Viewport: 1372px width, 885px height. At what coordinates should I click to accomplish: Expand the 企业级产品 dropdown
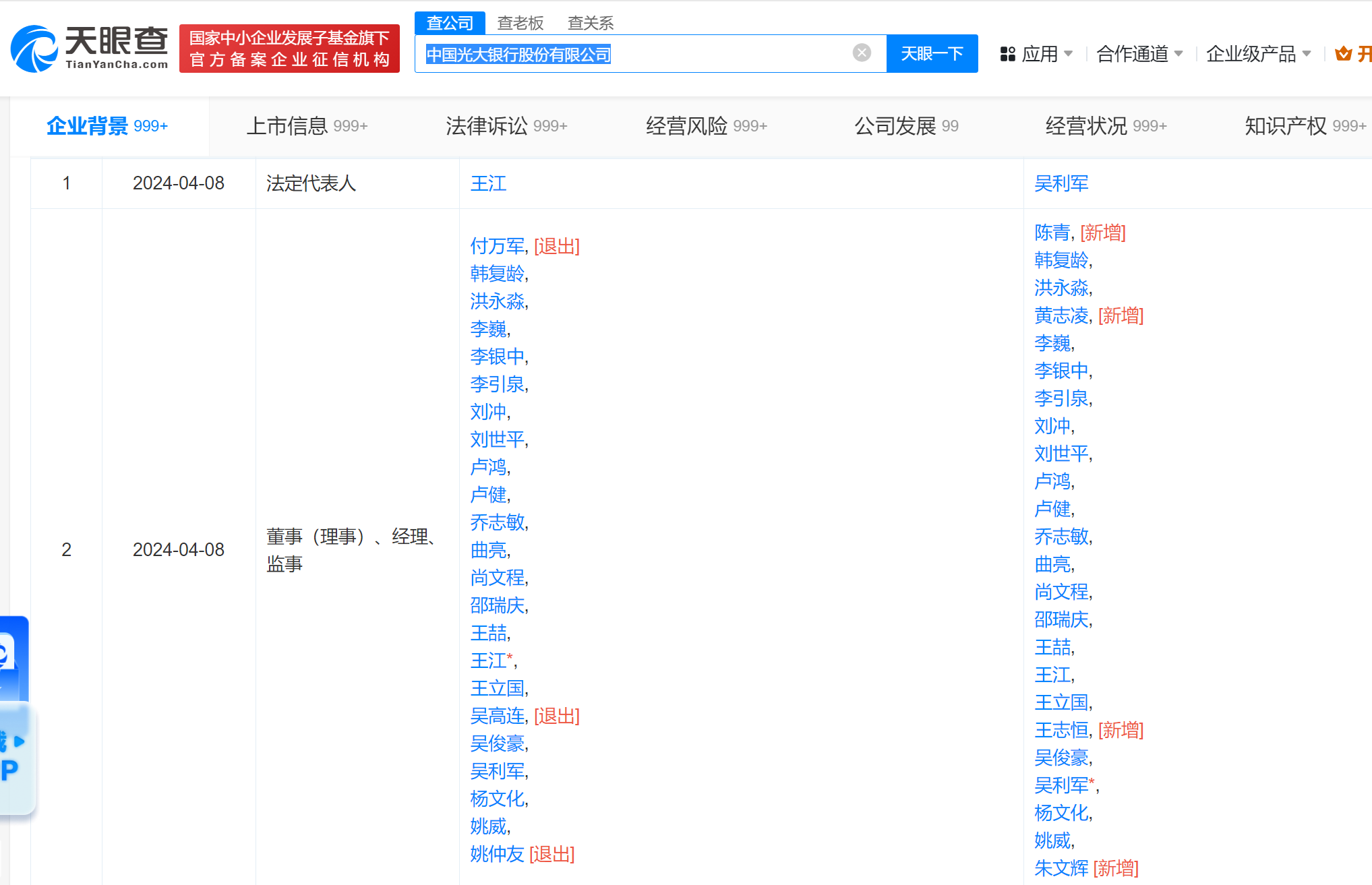click(1258, 54)
